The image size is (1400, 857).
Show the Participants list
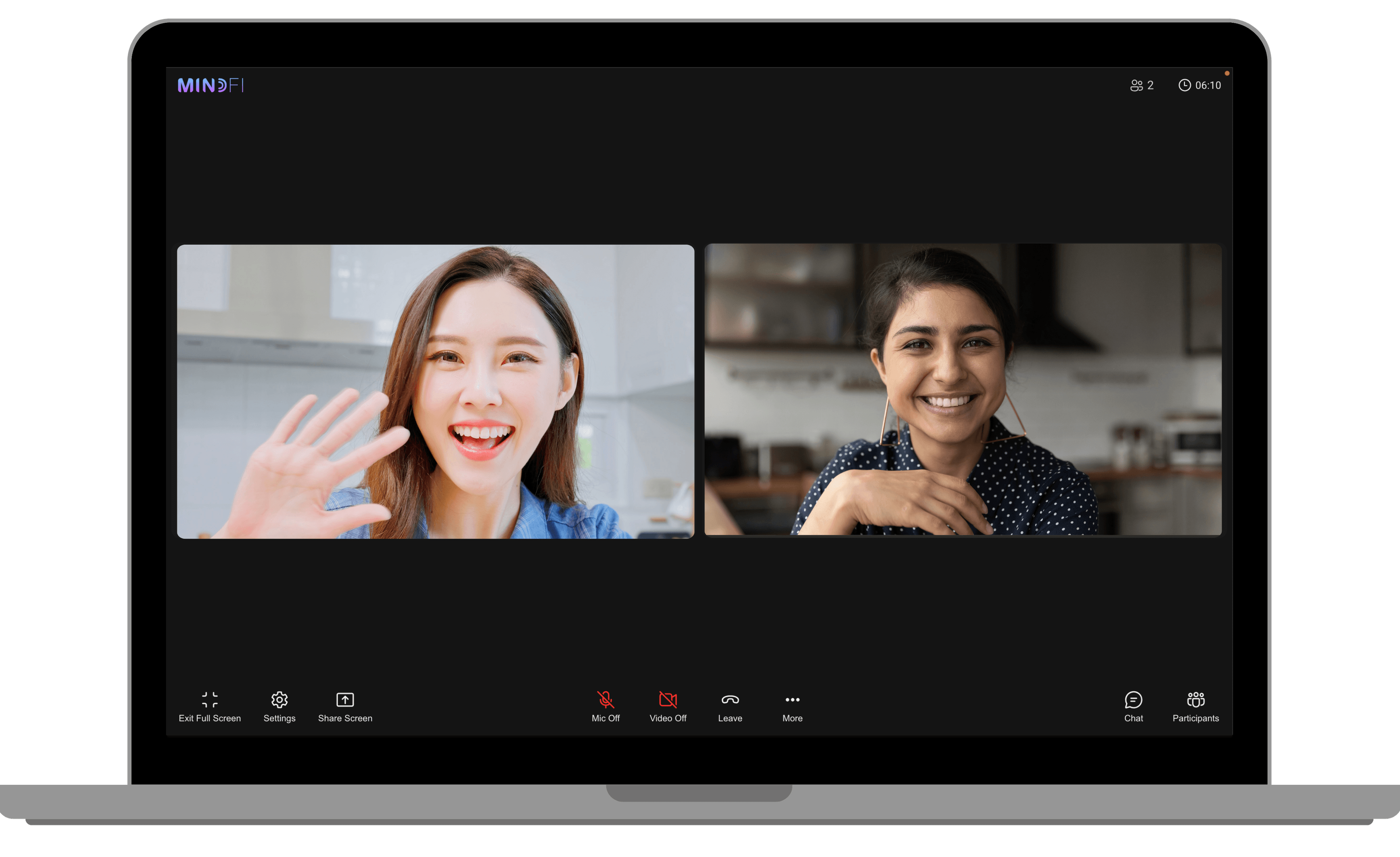point(1195,699)
